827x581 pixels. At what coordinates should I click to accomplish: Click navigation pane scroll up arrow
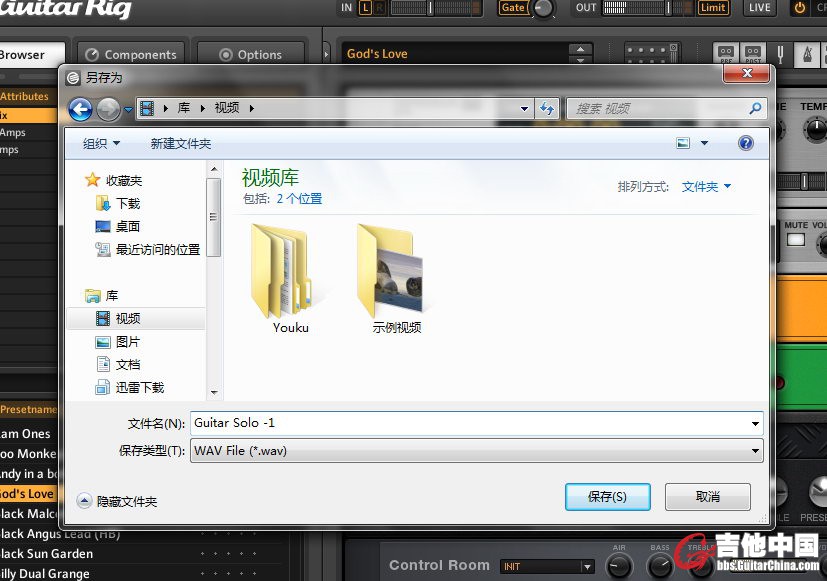214,169
